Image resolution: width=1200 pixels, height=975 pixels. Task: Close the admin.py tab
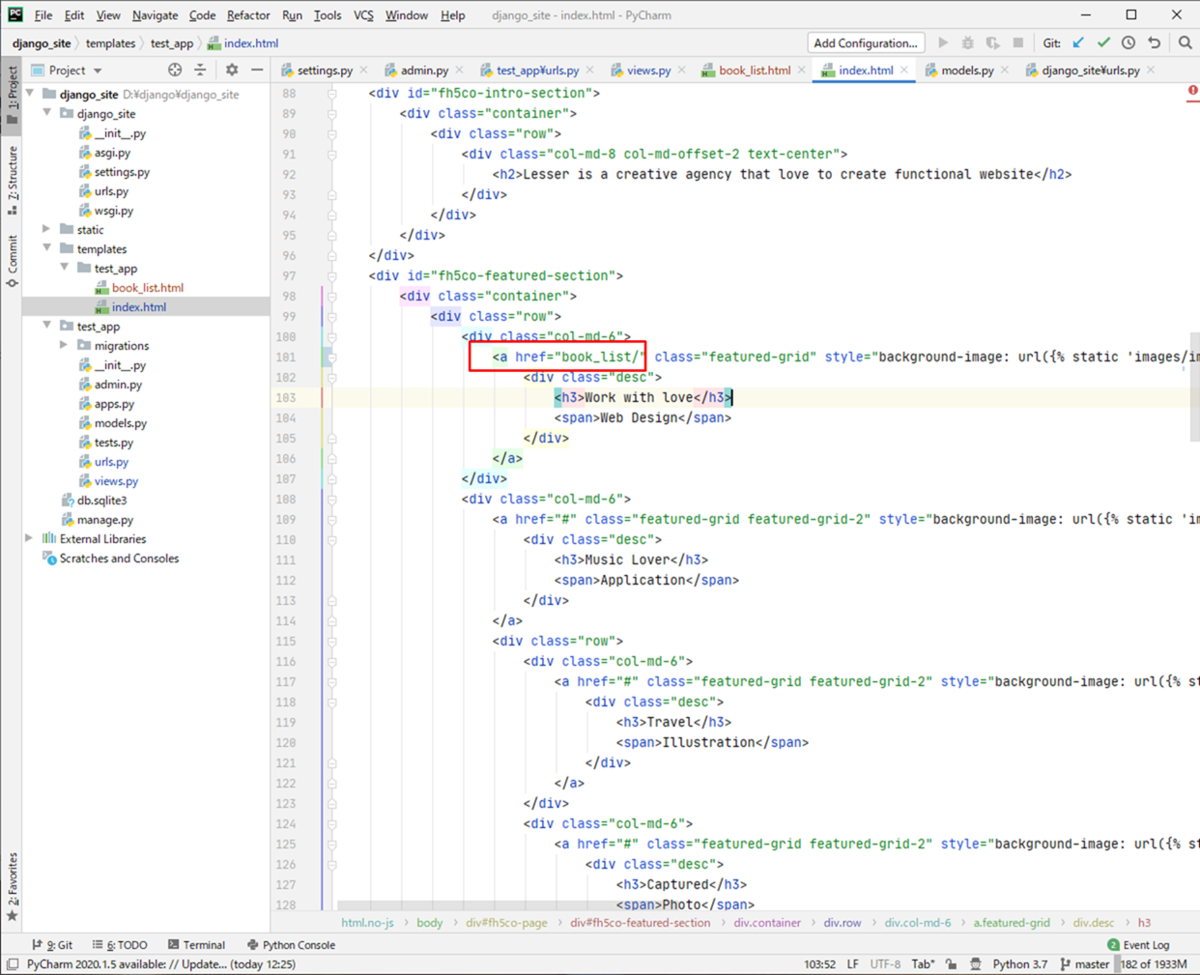pos(459,71)
